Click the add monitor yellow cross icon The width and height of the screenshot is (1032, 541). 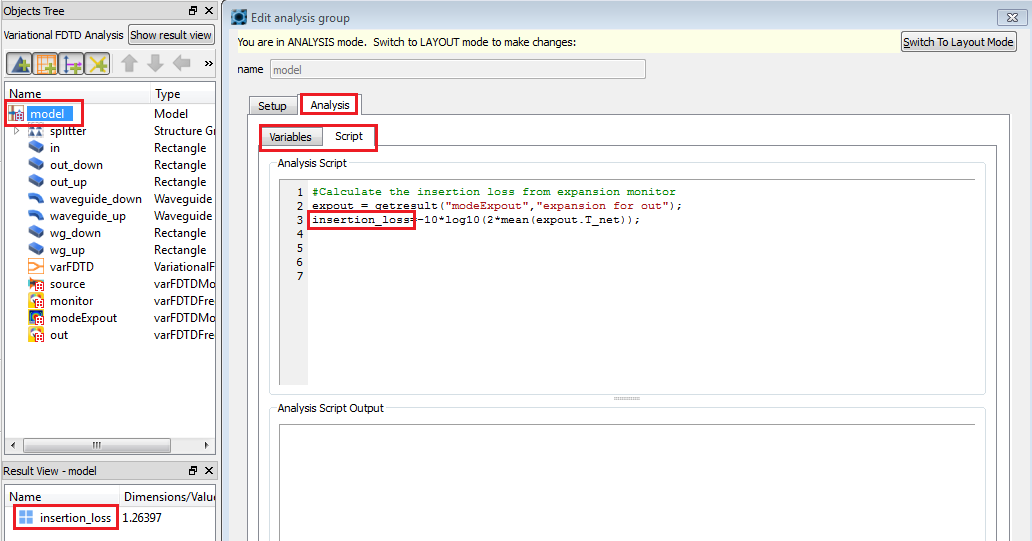(97, 64)
